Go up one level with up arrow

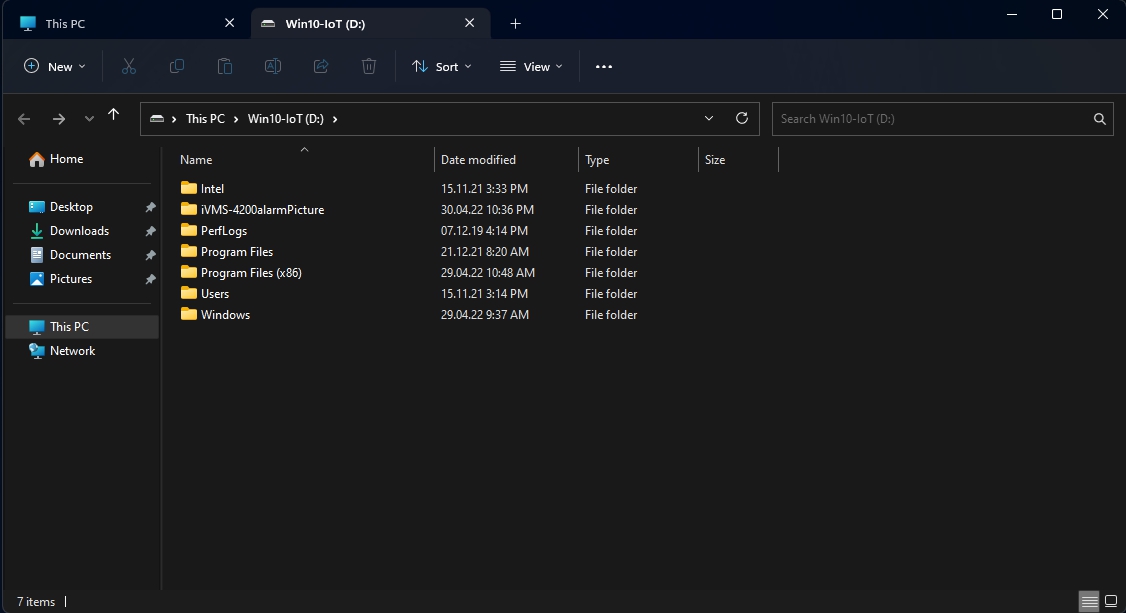pos(113,115)
